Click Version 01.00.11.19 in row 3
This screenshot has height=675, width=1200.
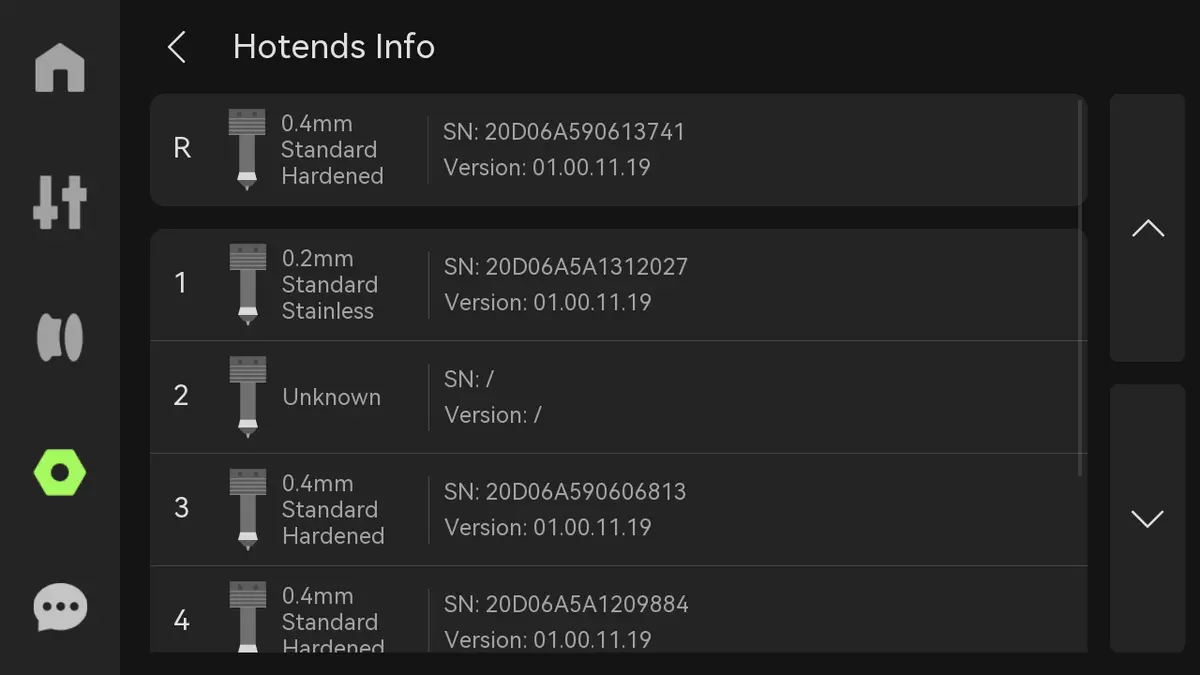[548, 527]
